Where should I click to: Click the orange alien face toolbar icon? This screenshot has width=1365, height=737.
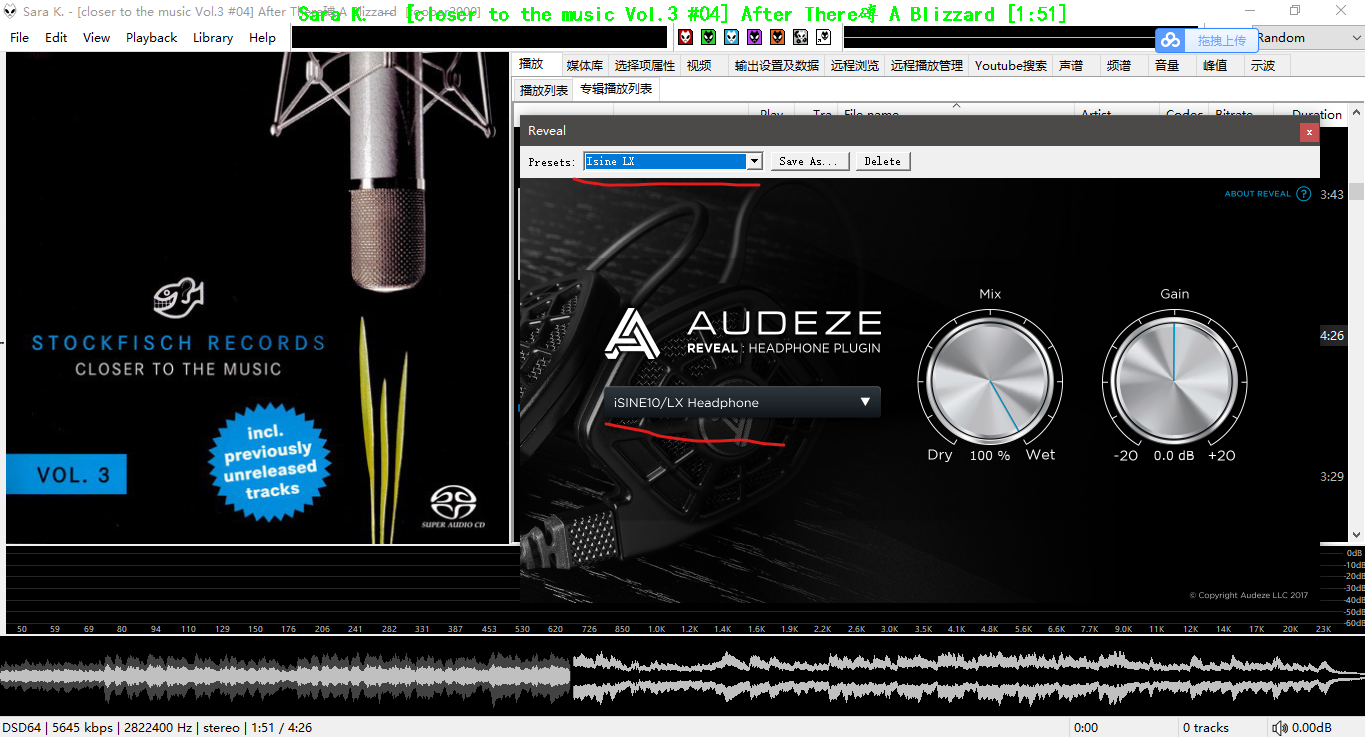777,37
